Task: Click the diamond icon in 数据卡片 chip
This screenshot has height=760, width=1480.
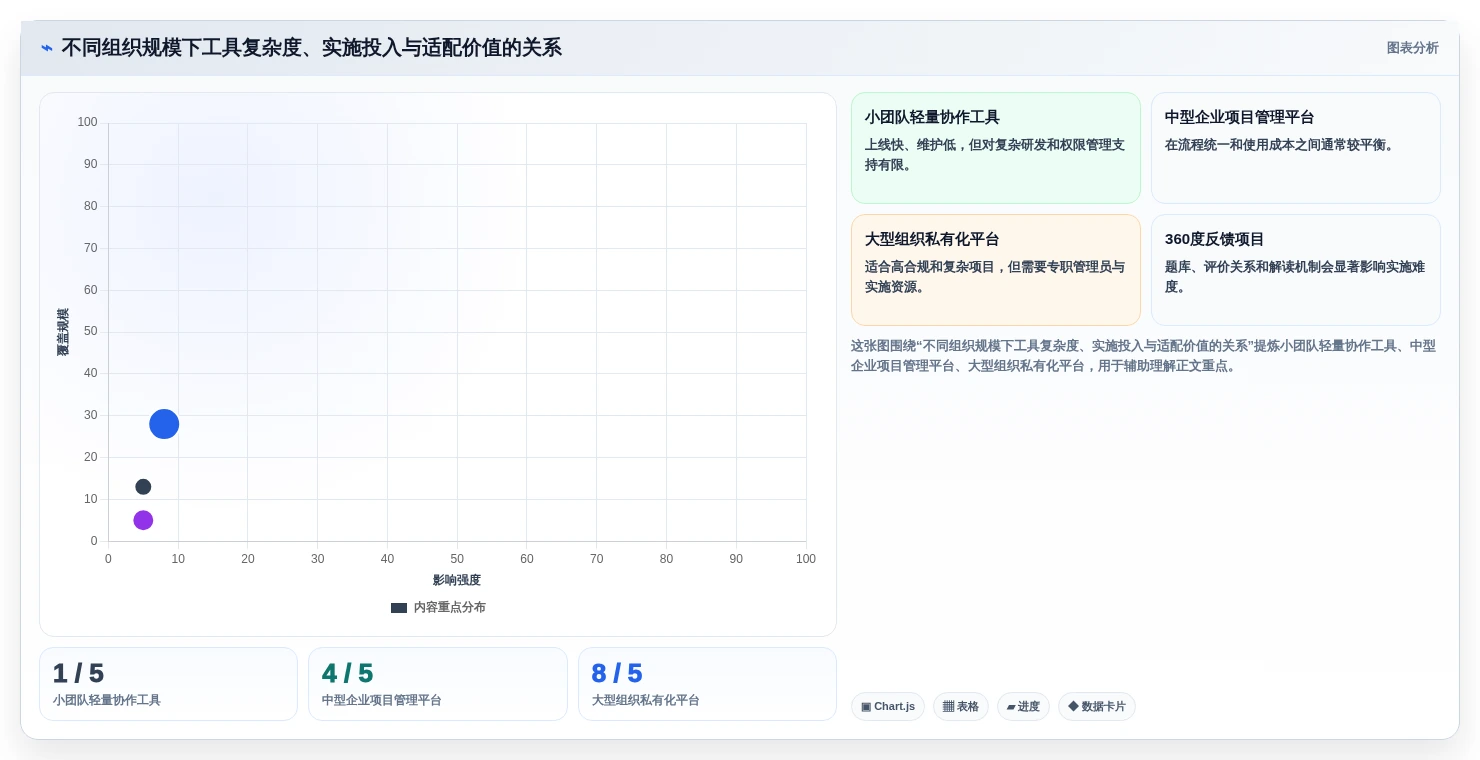Action: (x=1073, y=706)
